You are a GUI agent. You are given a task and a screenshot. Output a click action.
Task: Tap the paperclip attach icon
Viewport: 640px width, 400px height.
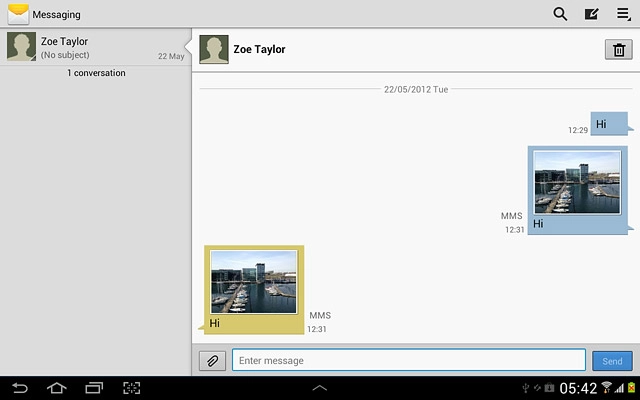point(212,361)
